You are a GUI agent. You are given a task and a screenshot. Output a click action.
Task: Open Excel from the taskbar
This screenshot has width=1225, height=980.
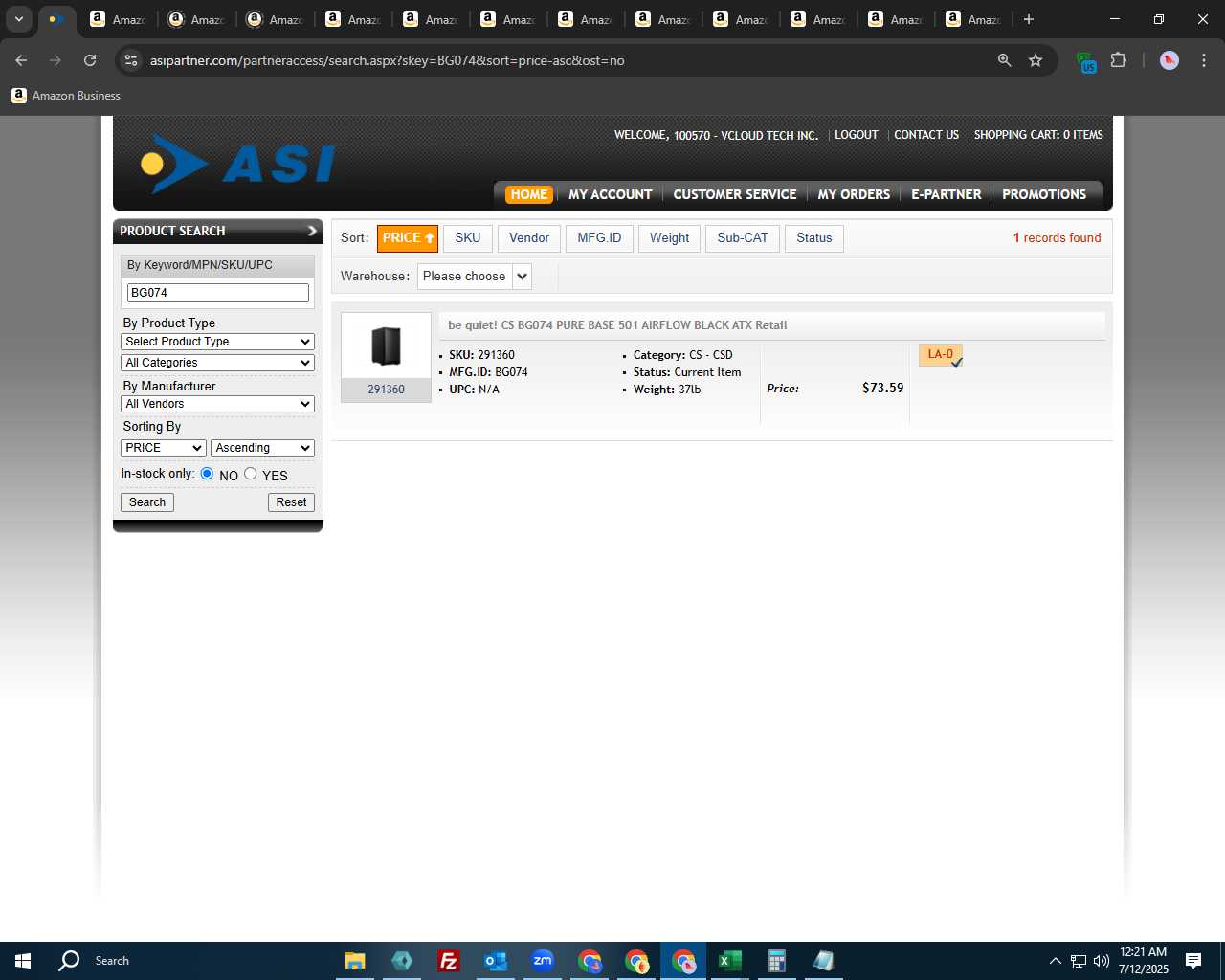729,961
